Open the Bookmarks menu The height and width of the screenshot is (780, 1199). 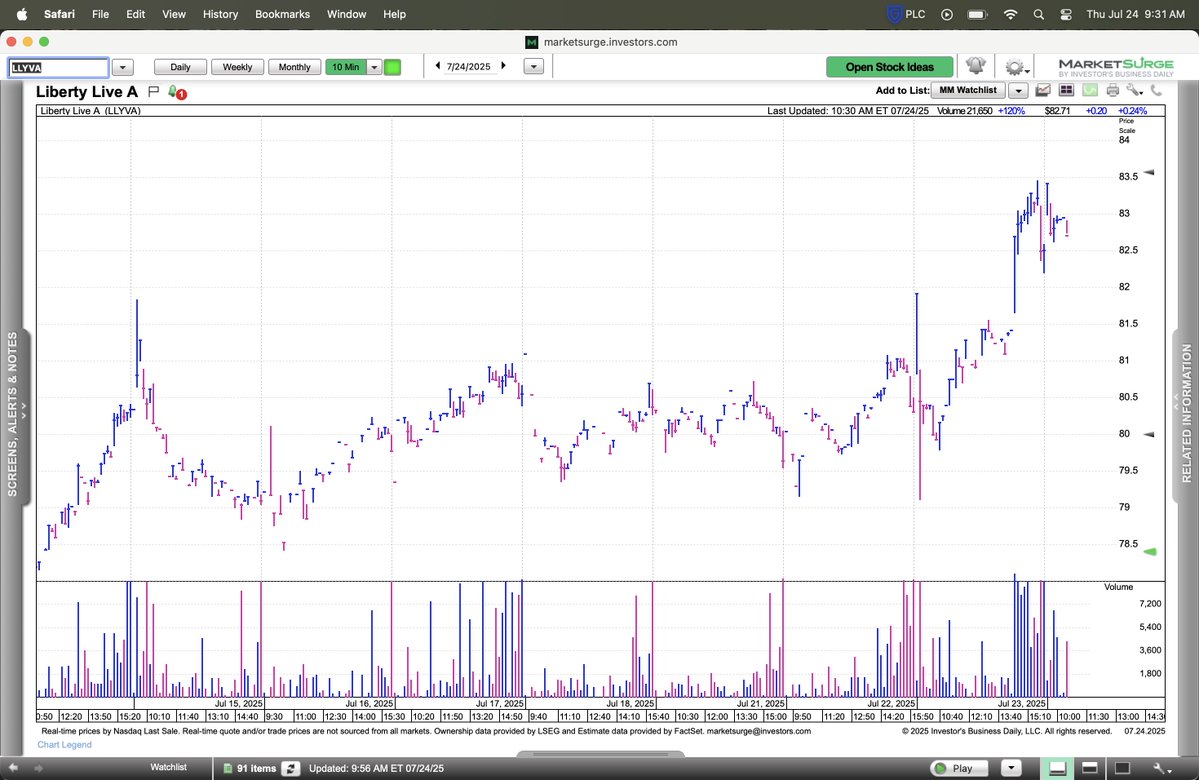[x=282, y=14]
